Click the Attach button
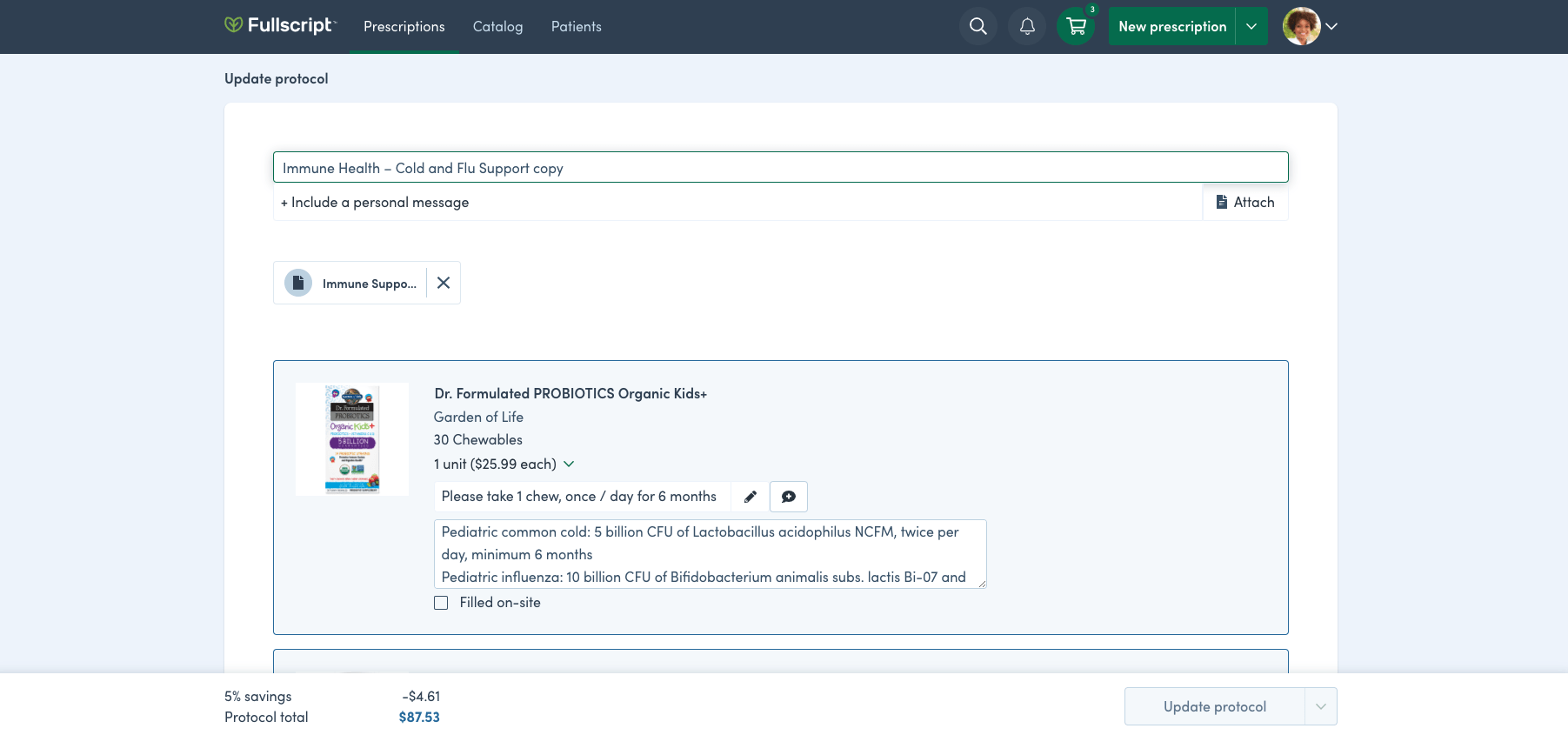Image resolution: width=1568 pixels, height=735 pixels. pos(1245,202)
